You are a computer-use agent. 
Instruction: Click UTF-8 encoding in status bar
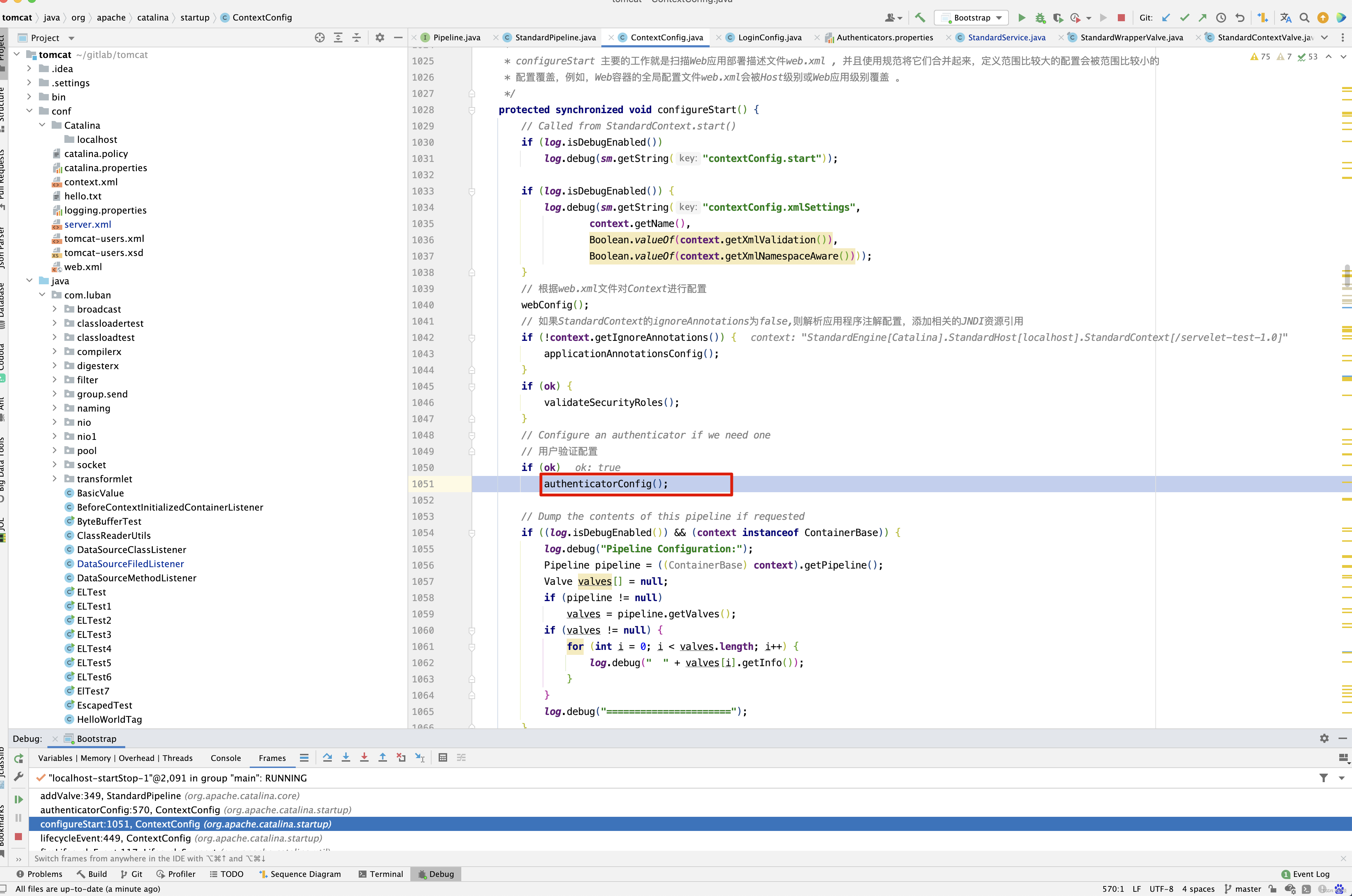point(1161,889)
